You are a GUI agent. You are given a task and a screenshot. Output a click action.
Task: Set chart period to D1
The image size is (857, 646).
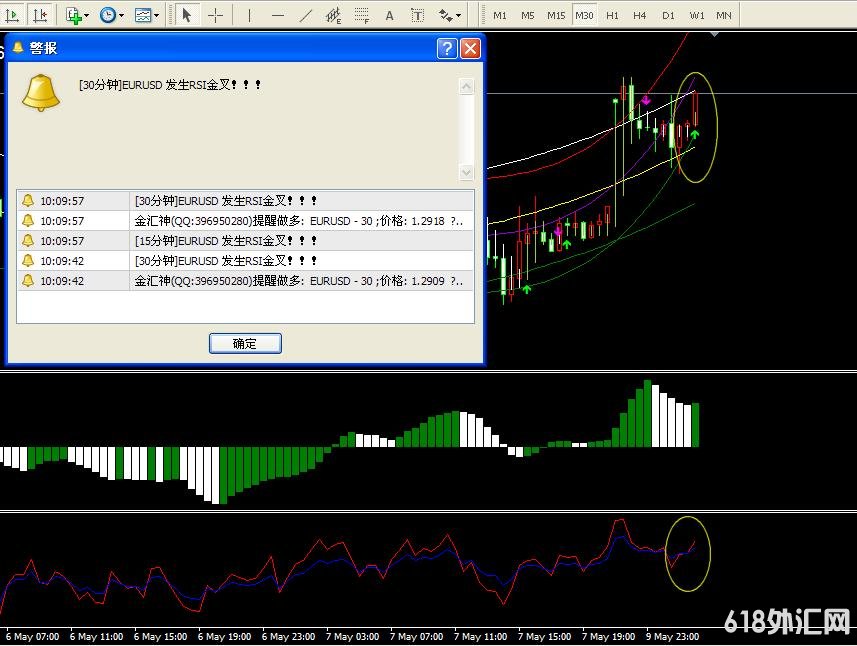[668, 15]
